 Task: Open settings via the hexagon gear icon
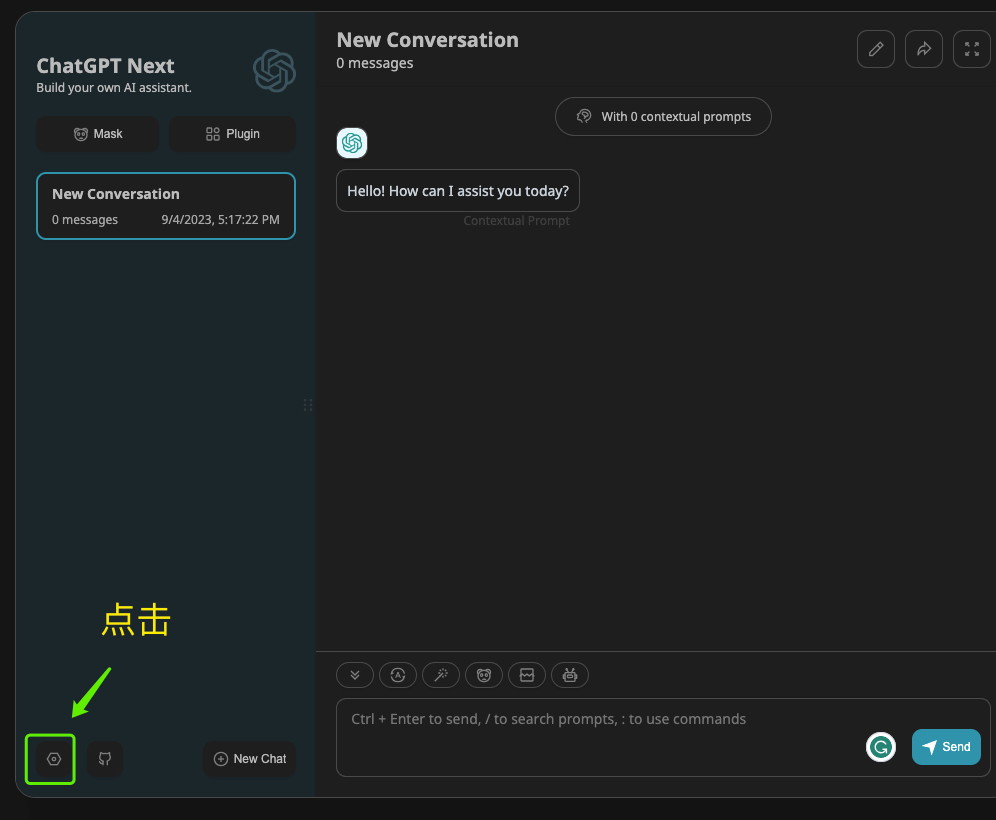tap(53, 759)
